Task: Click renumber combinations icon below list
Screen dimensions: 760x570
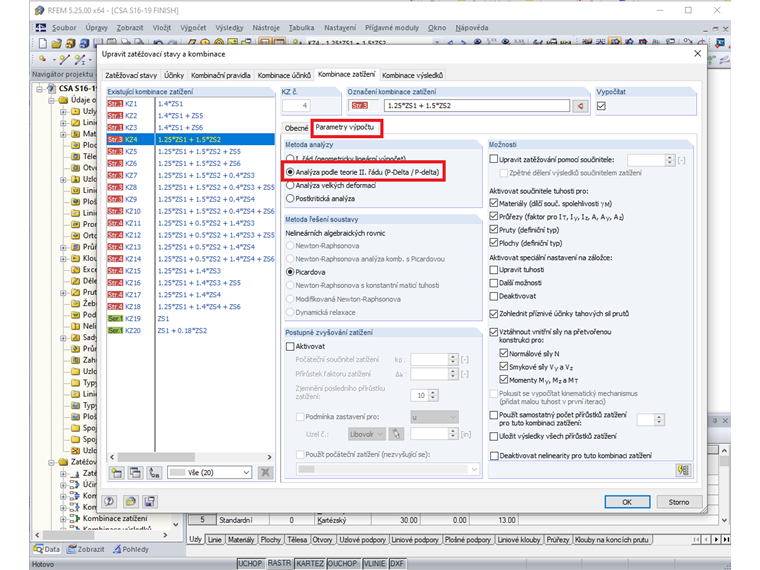Action: [154, 473]
